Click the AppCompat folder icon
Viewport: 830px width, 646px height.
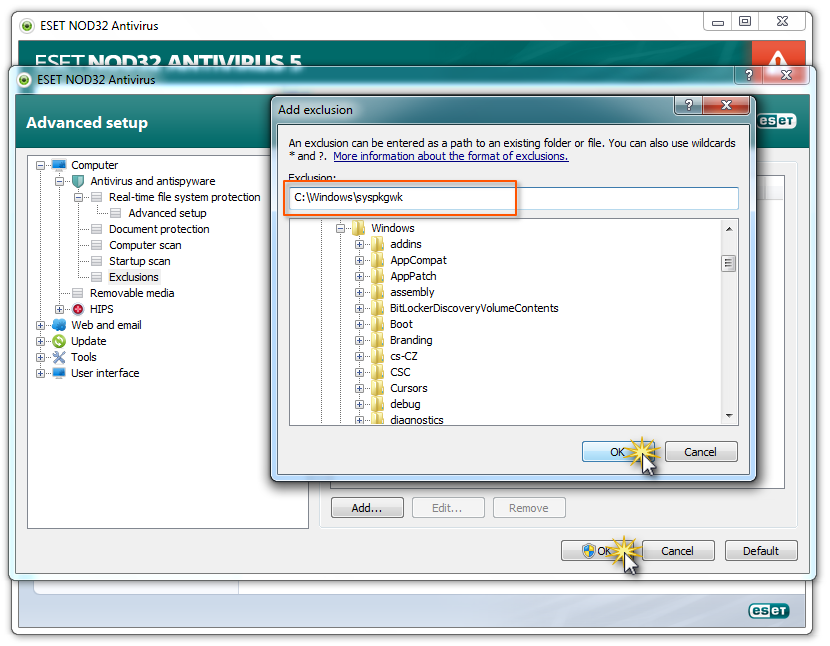(377, 260)
